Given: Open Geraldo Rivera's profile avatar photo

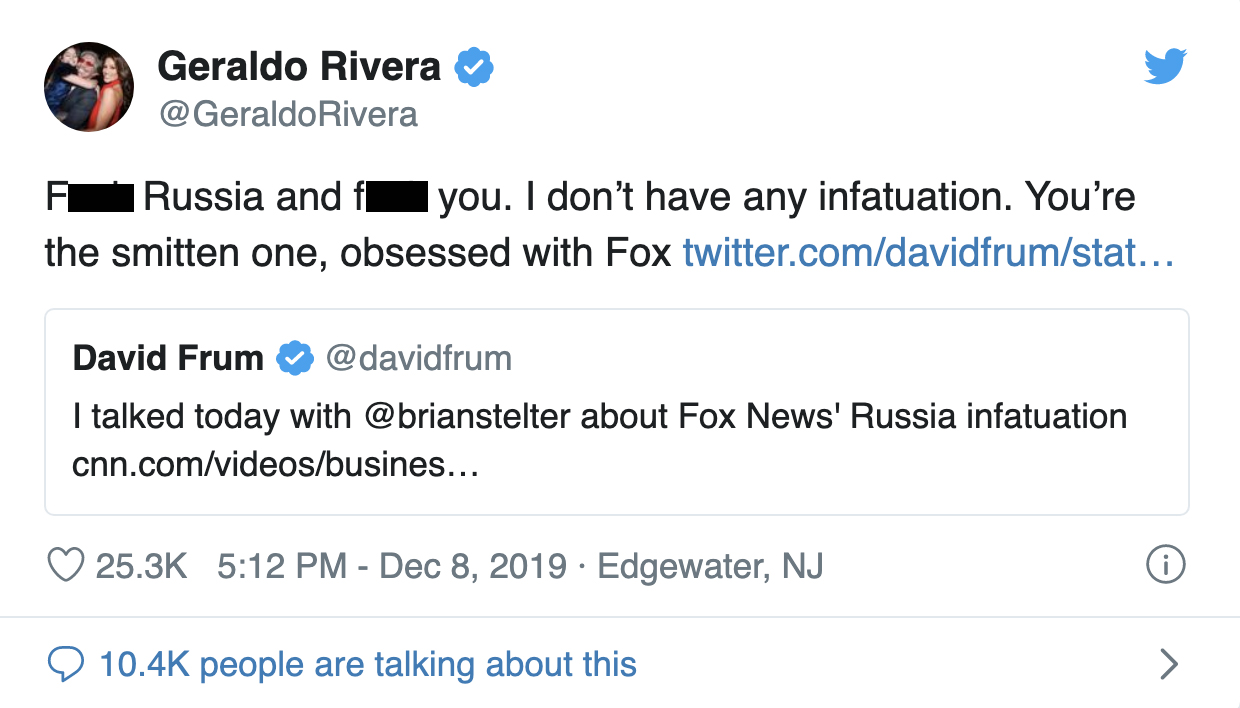Looking at the screenshot, I should [88, 87].
